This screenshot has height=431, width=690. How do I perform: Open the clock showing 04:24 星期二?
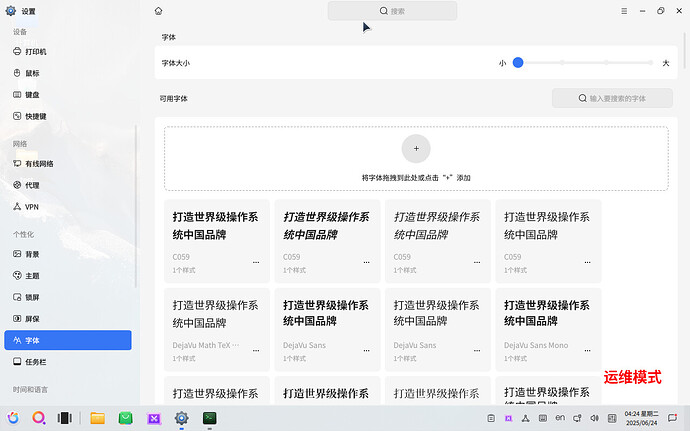tap(641, 418)
